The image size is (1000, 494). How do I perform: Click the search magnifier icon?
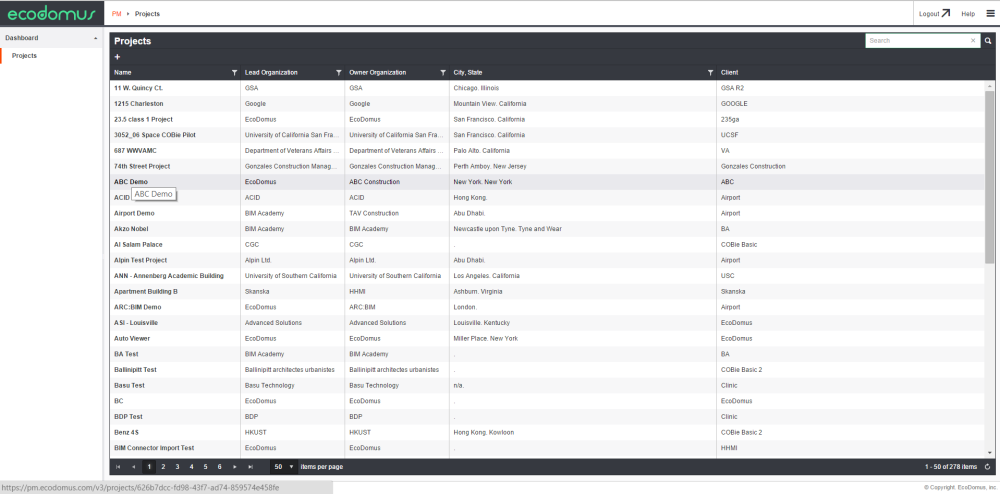[988, 41]
